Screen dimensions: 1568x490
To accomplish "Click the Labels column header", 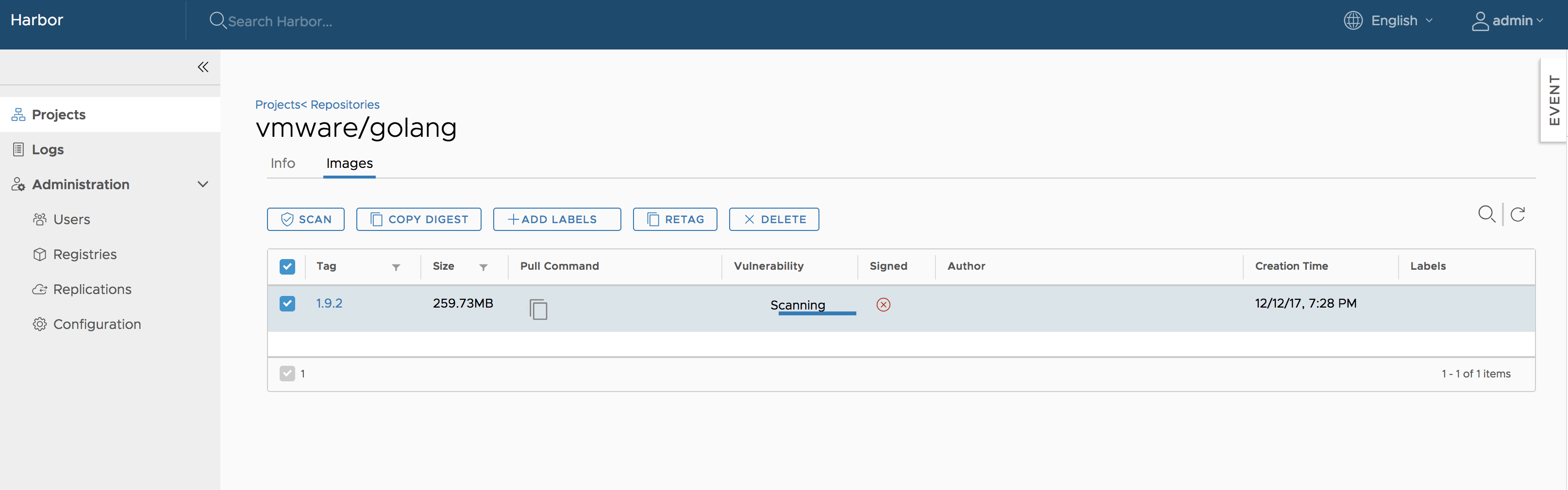I will pos(1427,266).
